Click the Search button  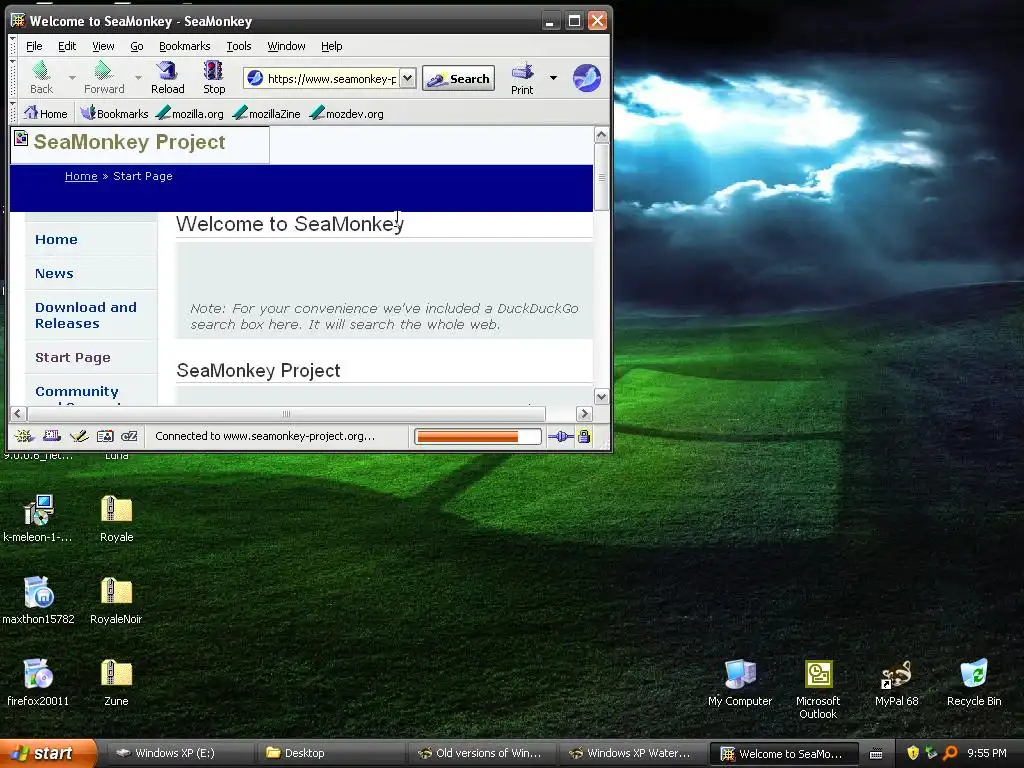coord(458,78)
